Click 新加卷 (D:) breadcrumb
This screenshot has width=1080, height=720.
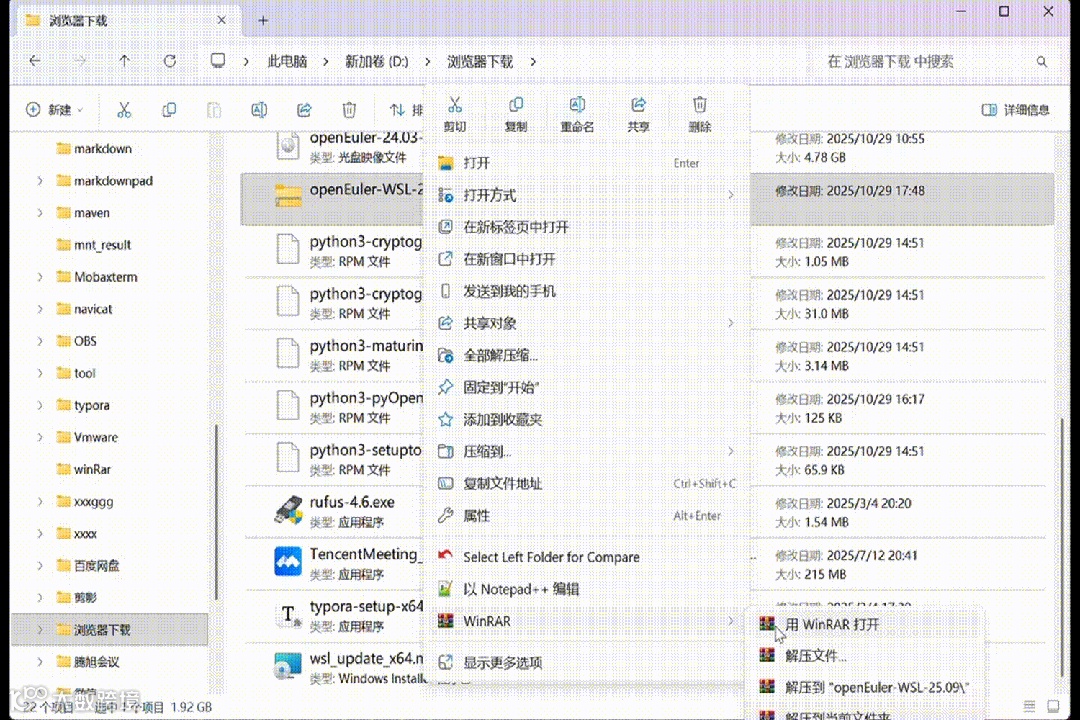pyautogui.click(x=377, y=62)
